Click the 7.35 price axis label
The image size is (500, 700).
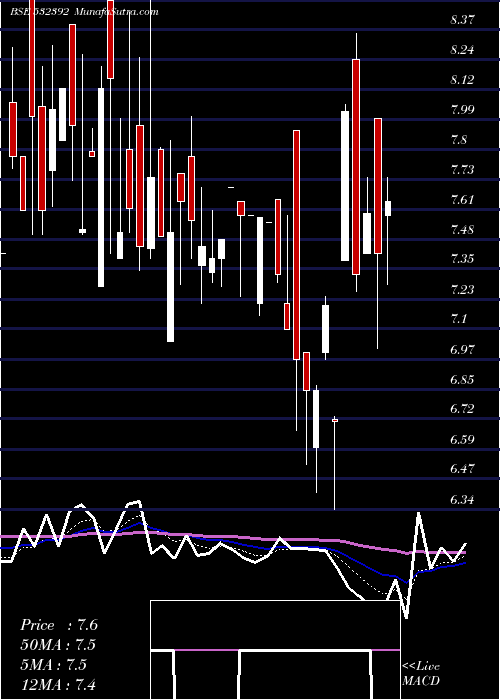pos(462,259)
